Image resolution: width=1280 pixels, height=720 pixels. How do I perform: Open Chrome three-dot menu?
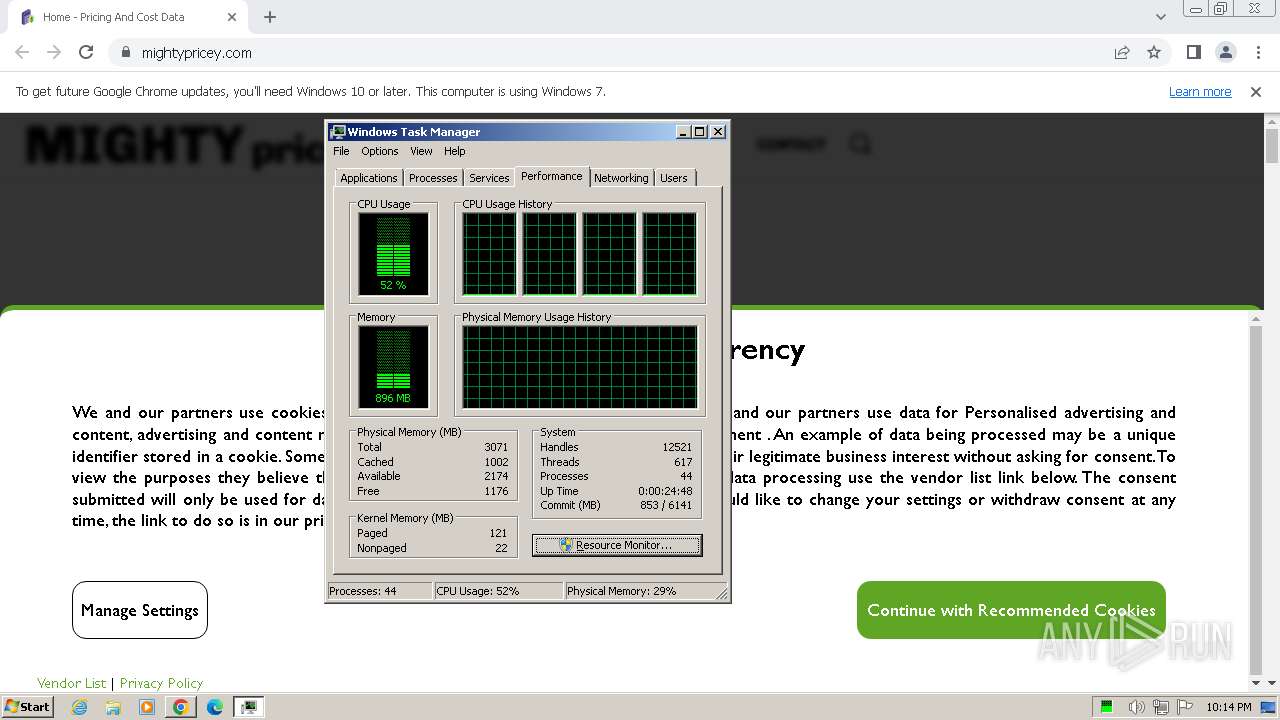pyautogui.click(x=1257, y=53)
